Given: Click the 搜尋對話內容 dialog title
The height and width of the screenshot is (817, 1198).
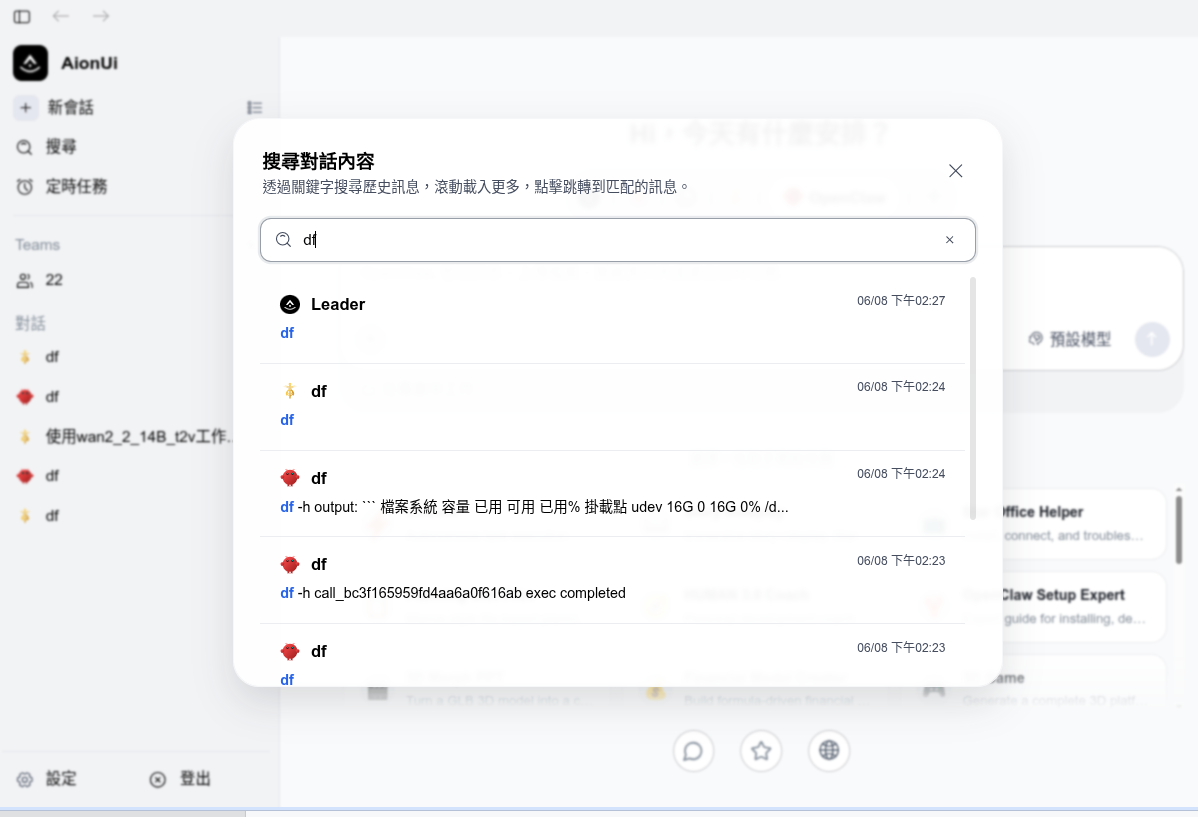Looking at the screenshot, I should pos(319,161).
